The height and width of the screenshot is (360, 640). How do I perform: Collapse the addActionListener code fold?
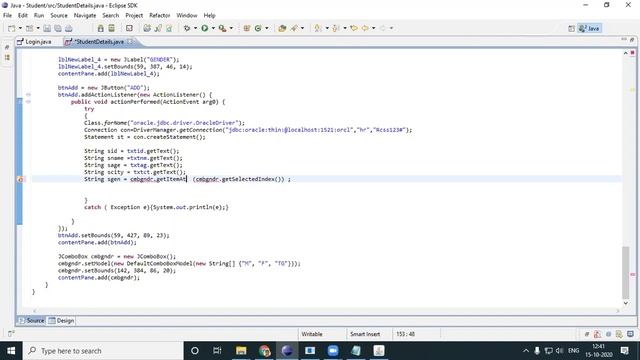[28, 95]
